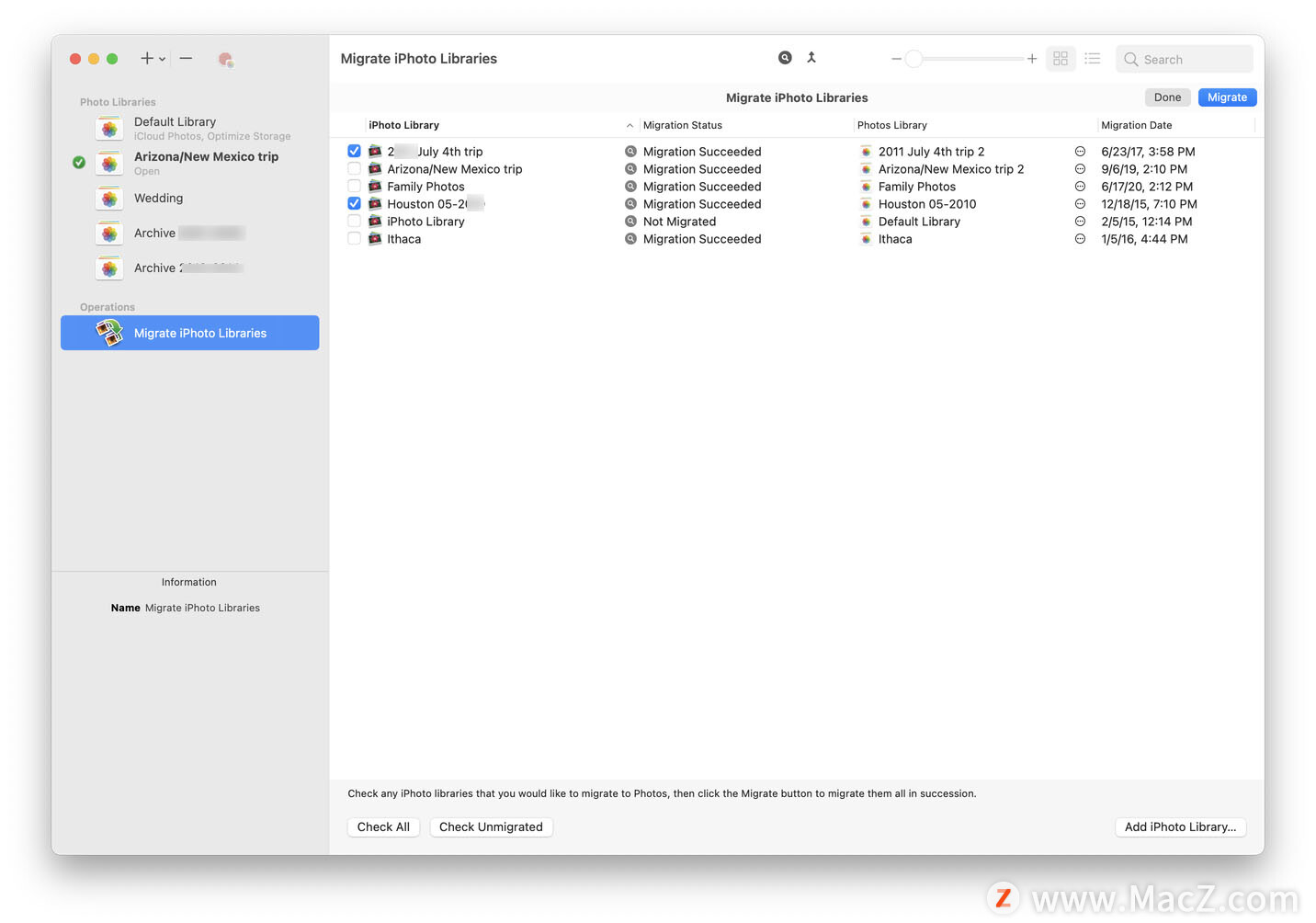Image resolution: width=1316 pixels, height=923 pixels.
Task: Check the Family Photos checkbox
Action: click(x=354, y=187)
